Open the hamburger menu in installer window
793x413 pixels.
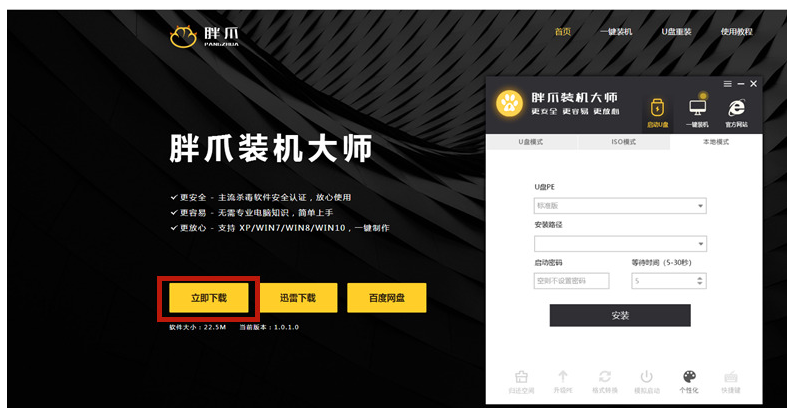click(x=727, y=84)
